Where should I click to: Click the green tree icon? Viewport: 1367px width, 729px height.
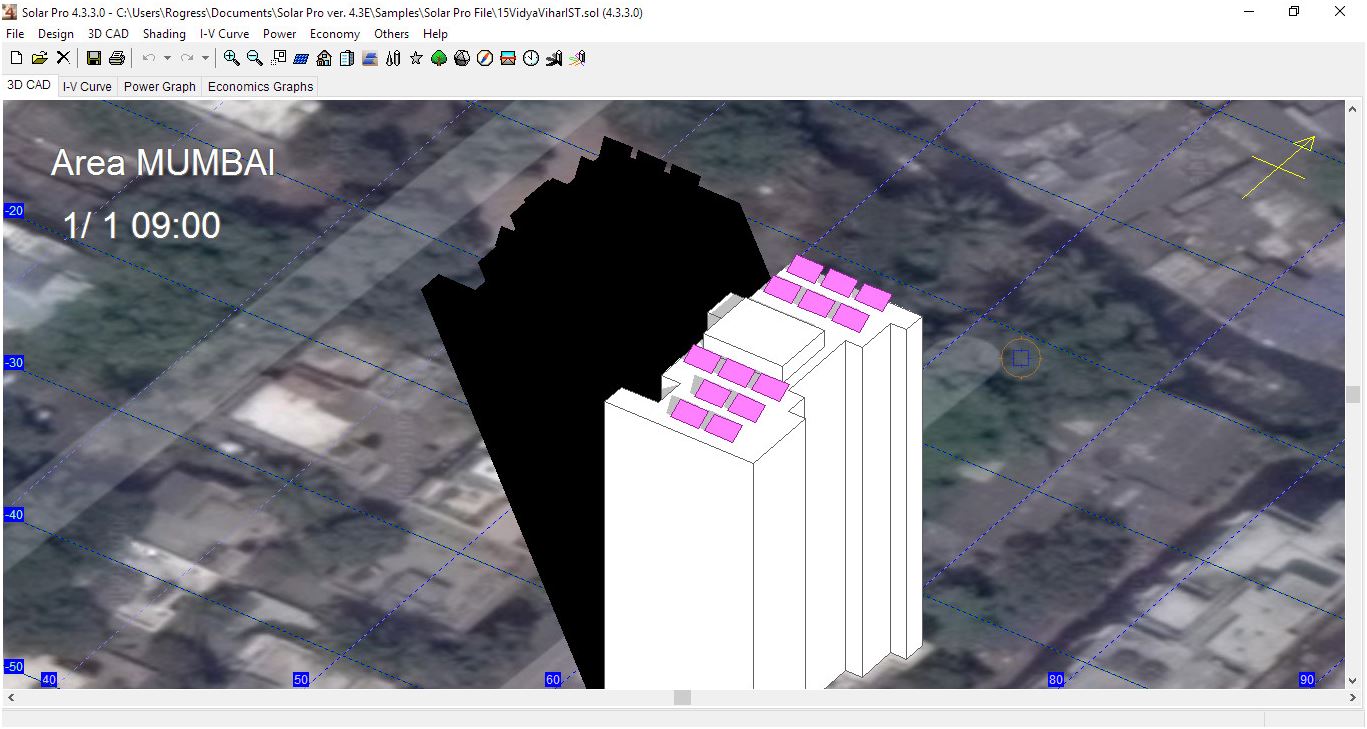439,59
